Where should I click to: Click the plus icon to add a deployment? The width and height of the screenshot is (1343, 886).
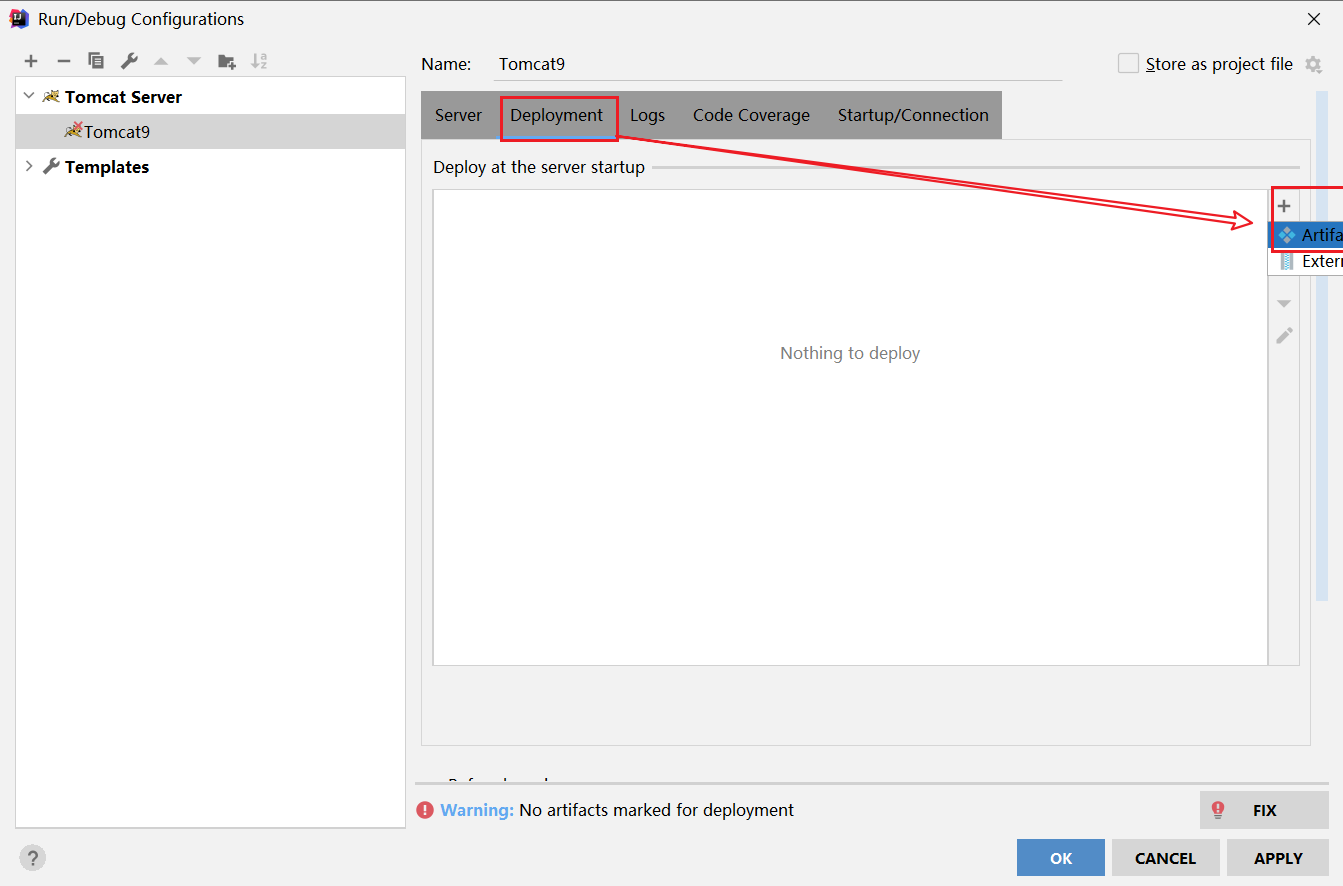click(x=1284, y=206)
